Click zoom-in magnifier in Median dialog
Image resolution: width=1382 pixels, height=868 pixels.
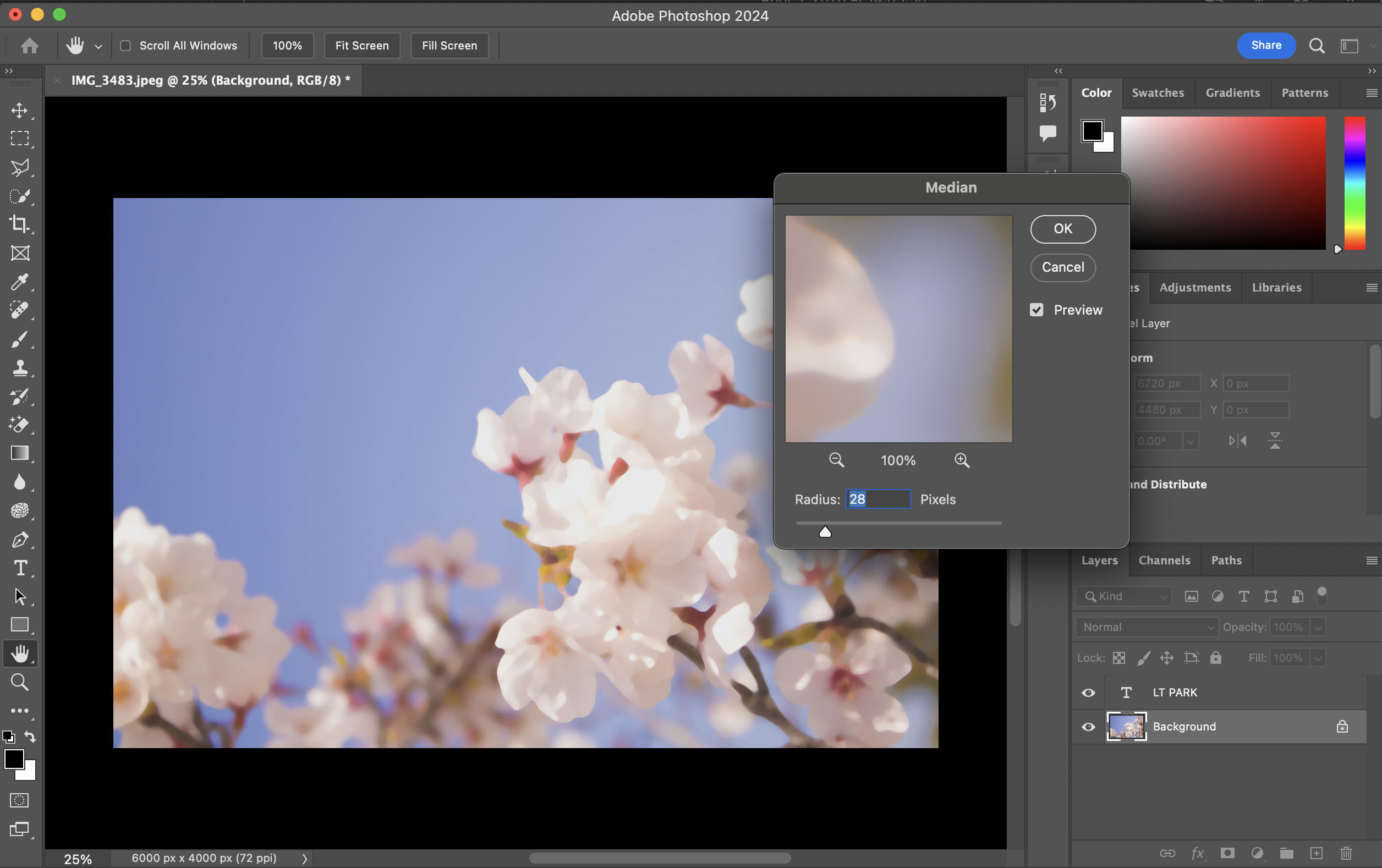pyautogui.click(x=962, y=460)
